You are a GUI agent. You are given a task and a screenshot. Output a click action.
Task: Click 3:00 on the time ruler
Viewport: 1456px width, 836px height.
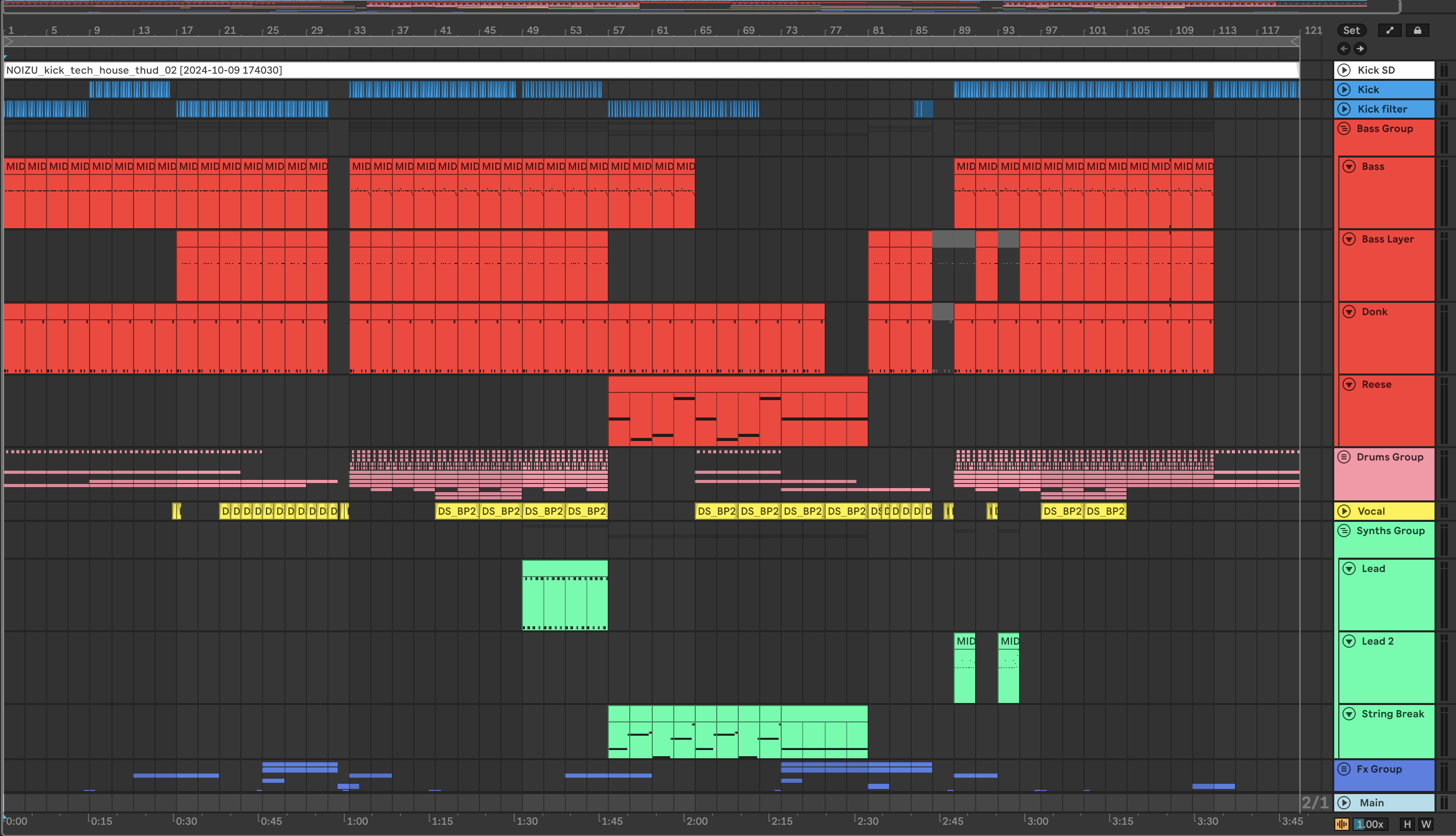[1037, 821]
